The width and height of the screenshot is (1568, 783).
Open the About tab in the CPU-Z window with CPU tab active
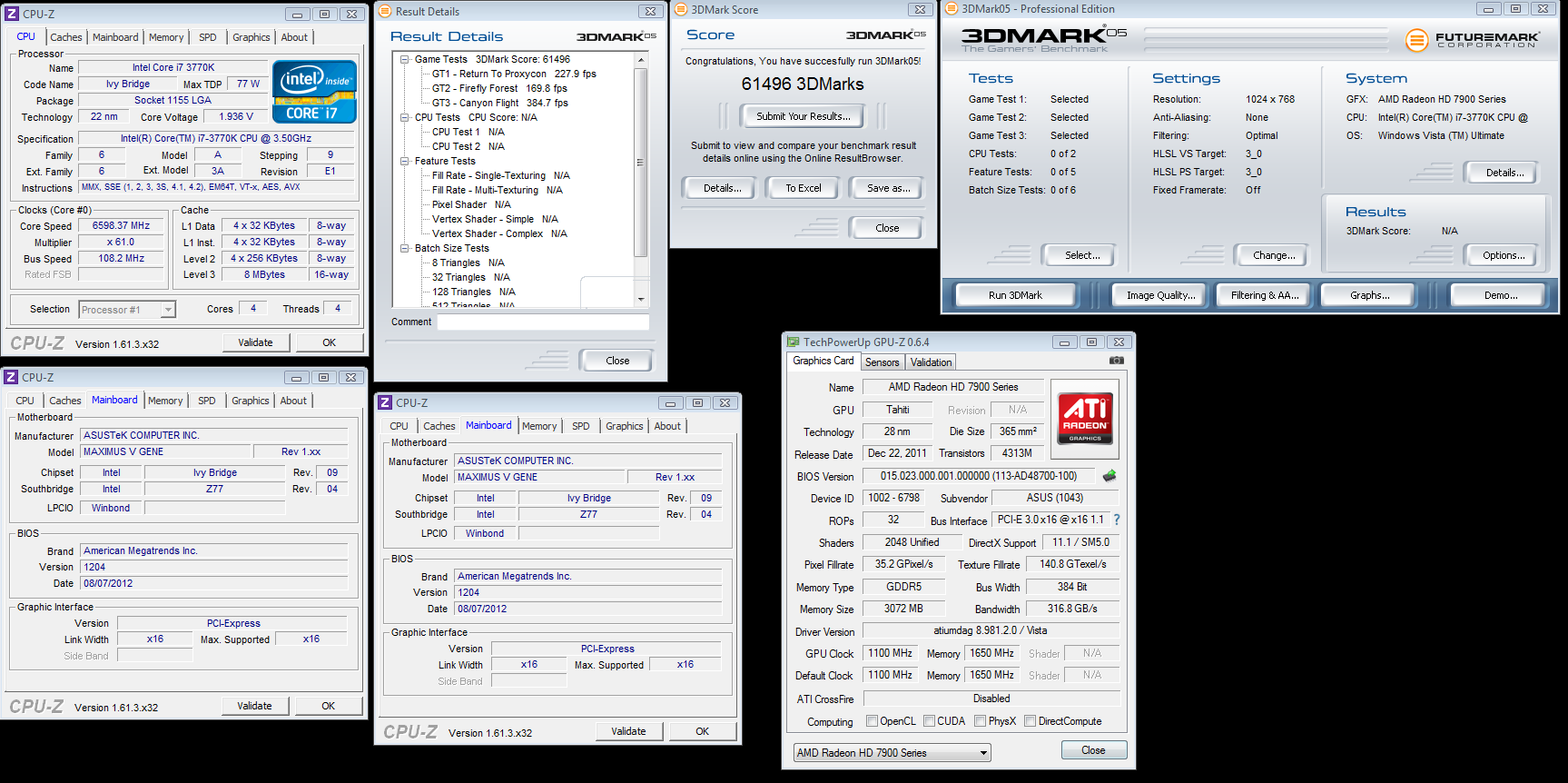coord(294,37)
